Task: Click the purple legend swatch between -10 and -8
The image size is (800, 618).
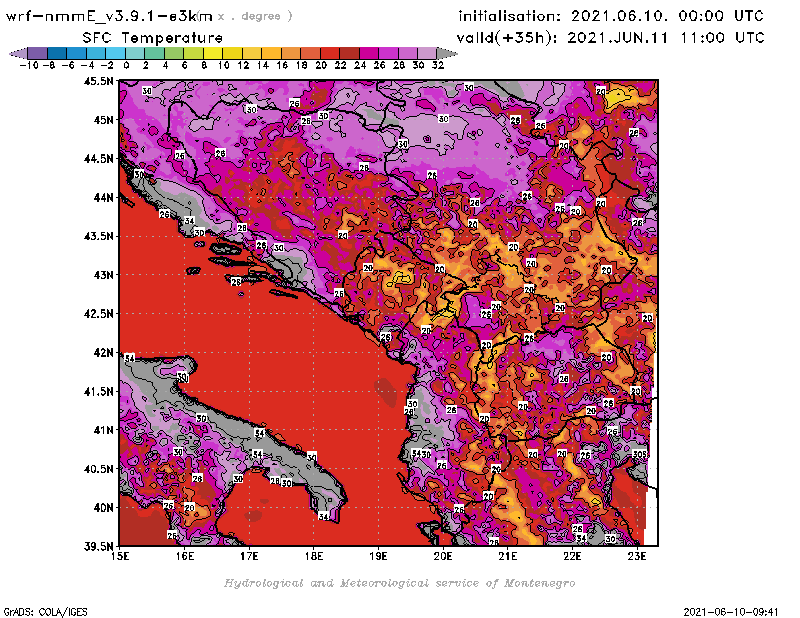Action: tap(37, 53)
